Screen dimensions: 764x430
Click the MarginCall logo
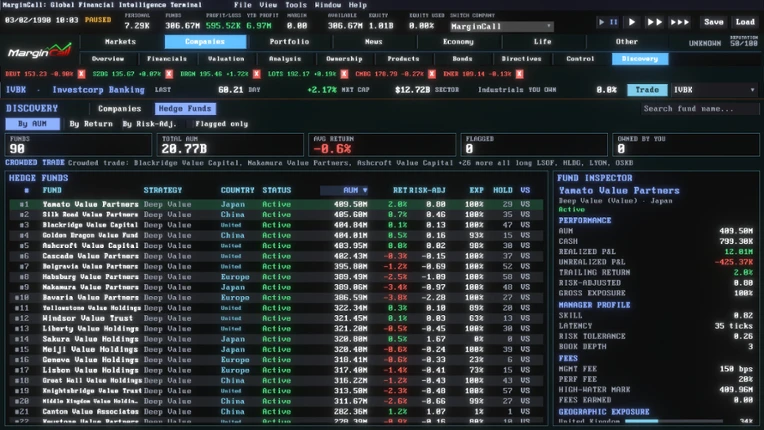(39, 51)
